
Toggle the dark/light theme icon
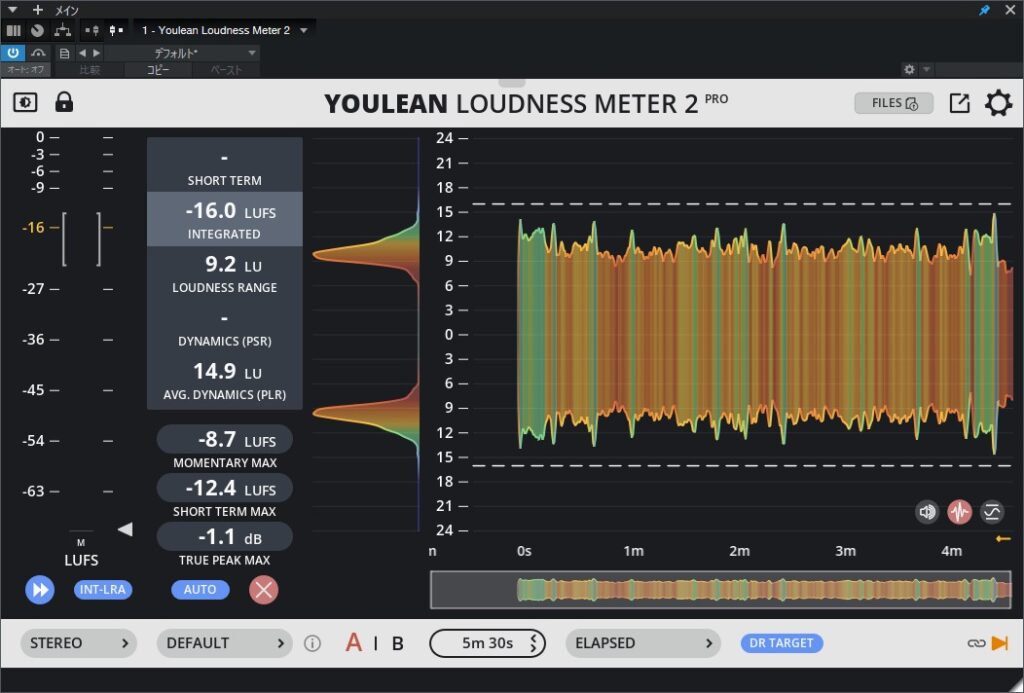coord(25,103)
